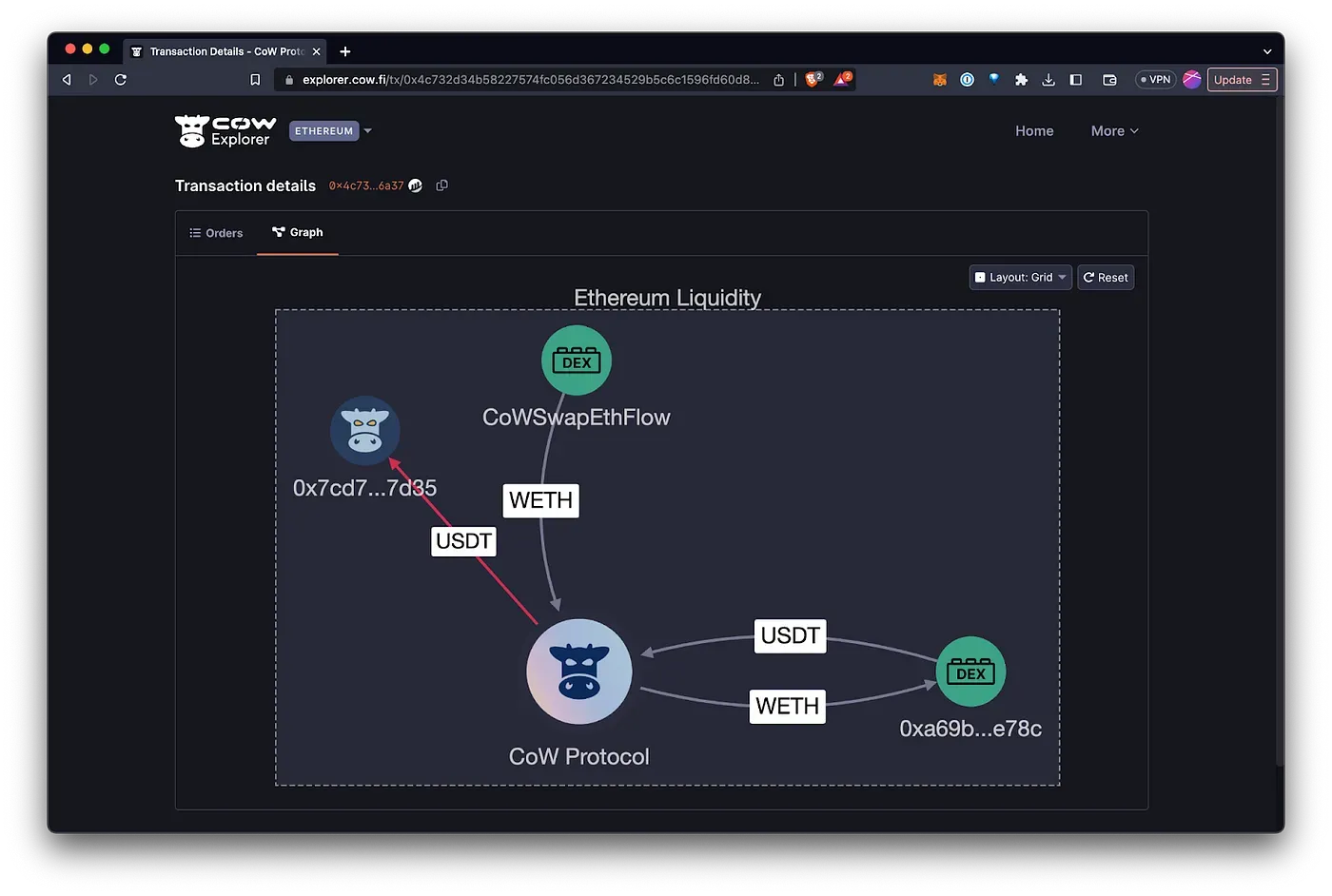
Task: Click the 0xa69b...e78c address caption
Action: tap(971, 729)
